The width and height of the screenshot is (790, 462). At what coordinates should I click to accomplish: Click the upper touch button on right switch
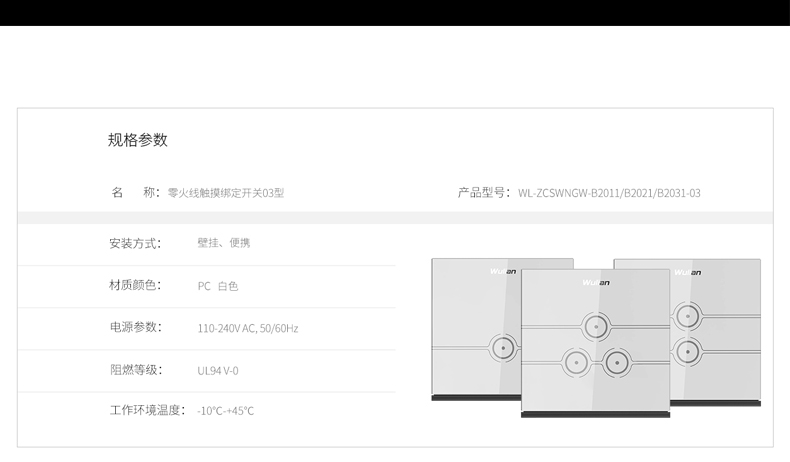pyautogui.click(x=688, y=316)
